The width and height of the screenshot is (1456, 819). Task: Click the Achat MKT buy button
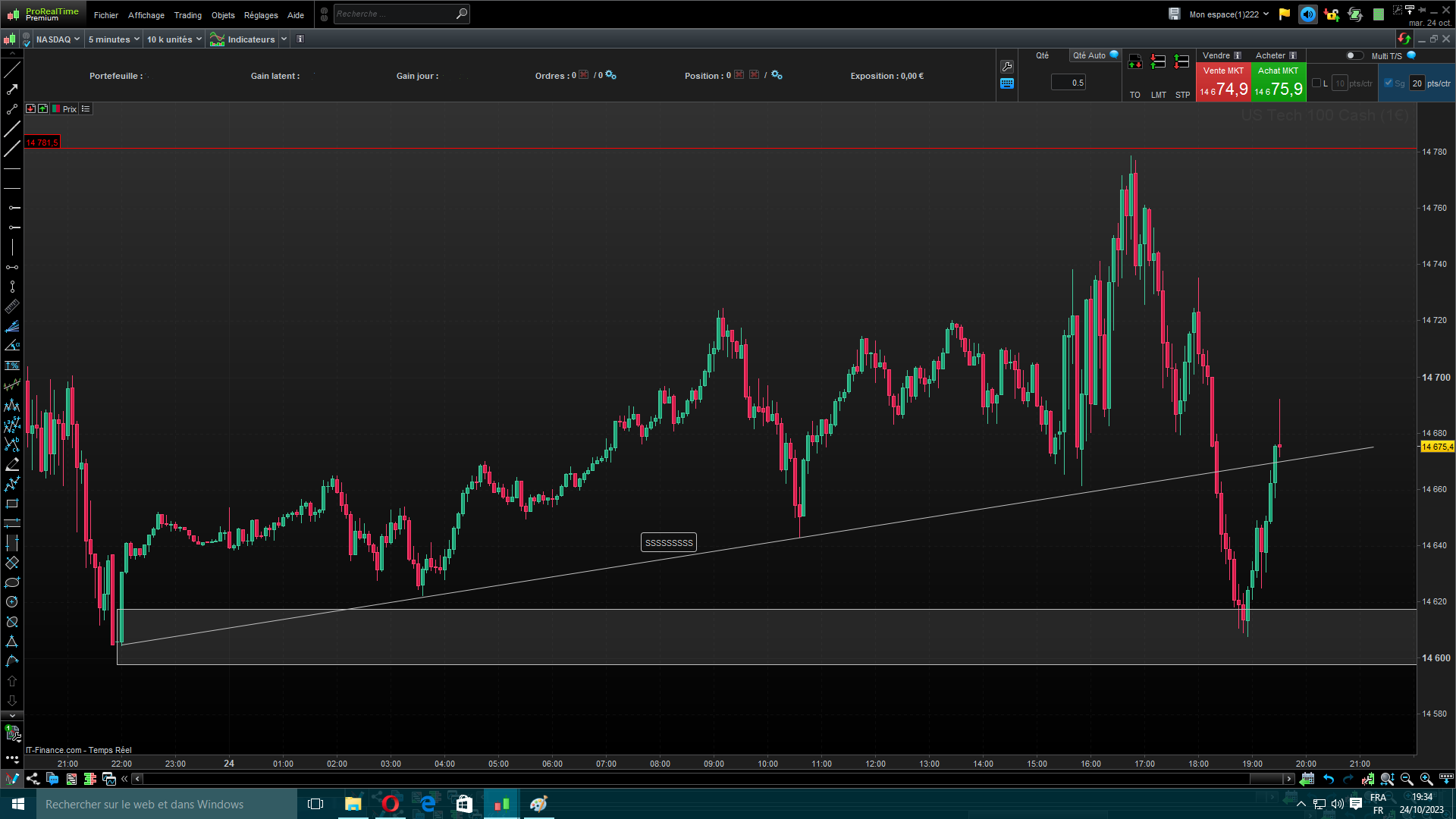pyautogui.click(x=1279, y=83)
